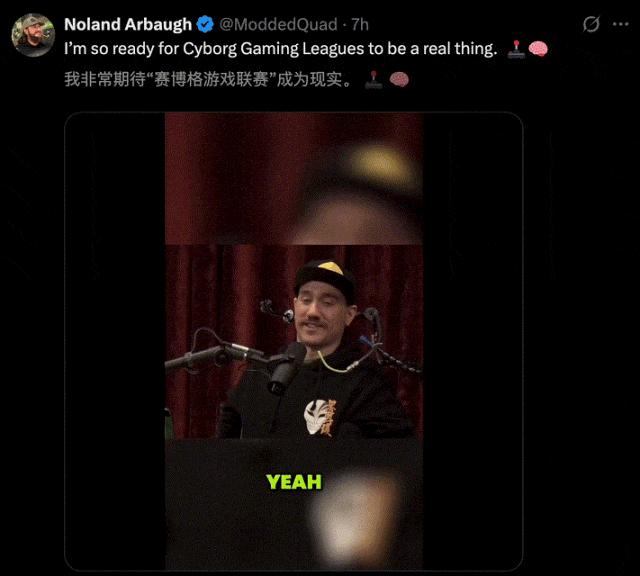Play the embedded video of the man in beanie
Viewport: 640px width, 576px height.
[293, 341]
